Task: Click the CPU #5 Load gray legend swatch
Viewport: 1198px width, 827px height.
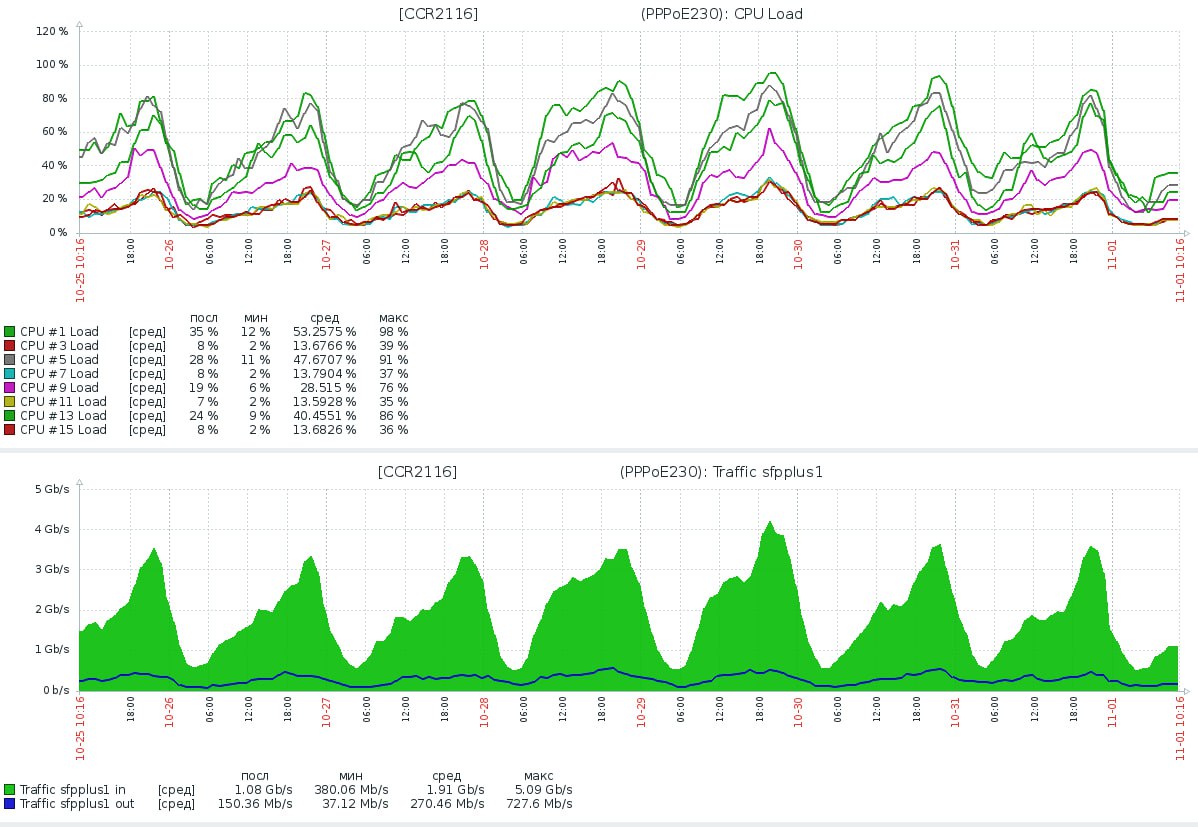Action: tap(9, 359)
